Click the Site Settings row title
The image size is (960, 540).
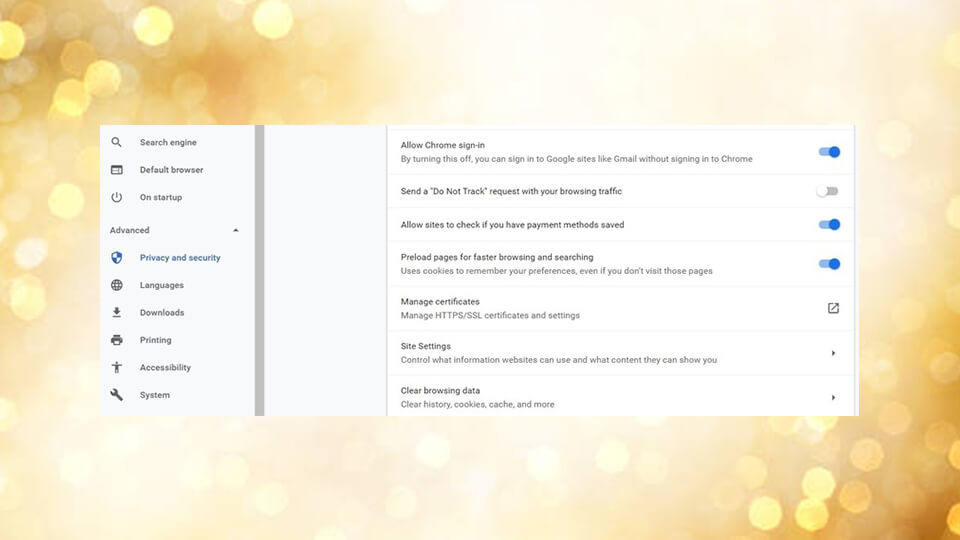click(x=426, y=346)
